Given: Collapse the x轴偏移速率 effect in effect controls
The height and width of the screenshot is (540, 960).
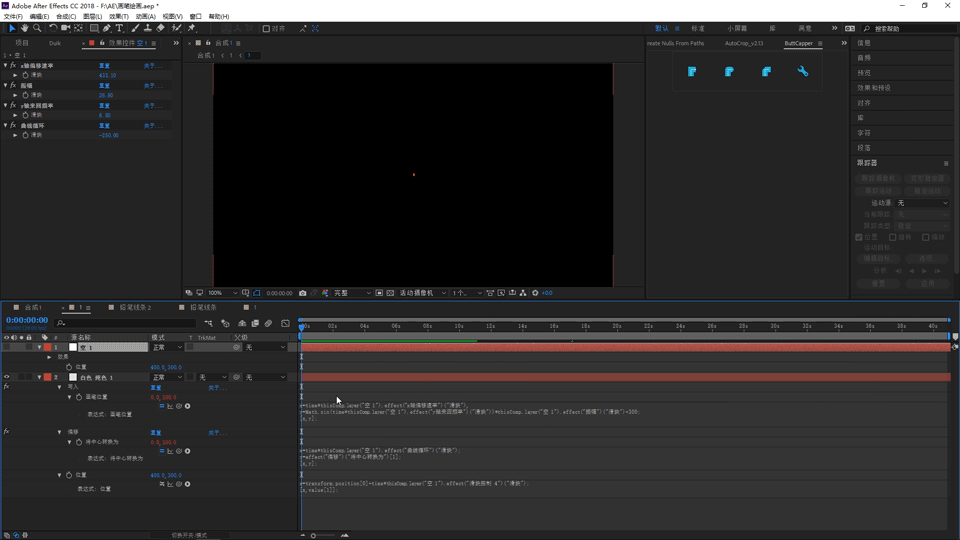Looking at the screenshot, I should (x=6, y=66).
